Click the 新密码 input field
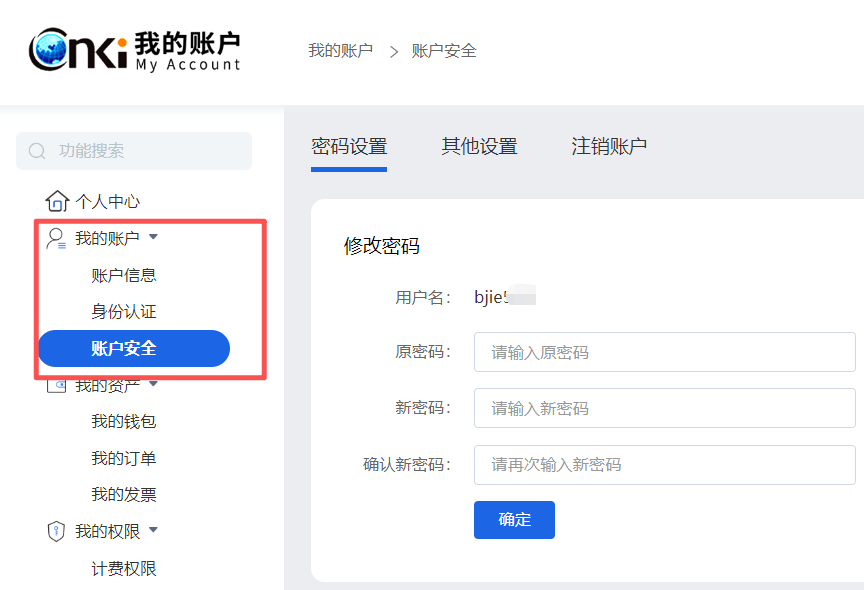 pos(664,408)
